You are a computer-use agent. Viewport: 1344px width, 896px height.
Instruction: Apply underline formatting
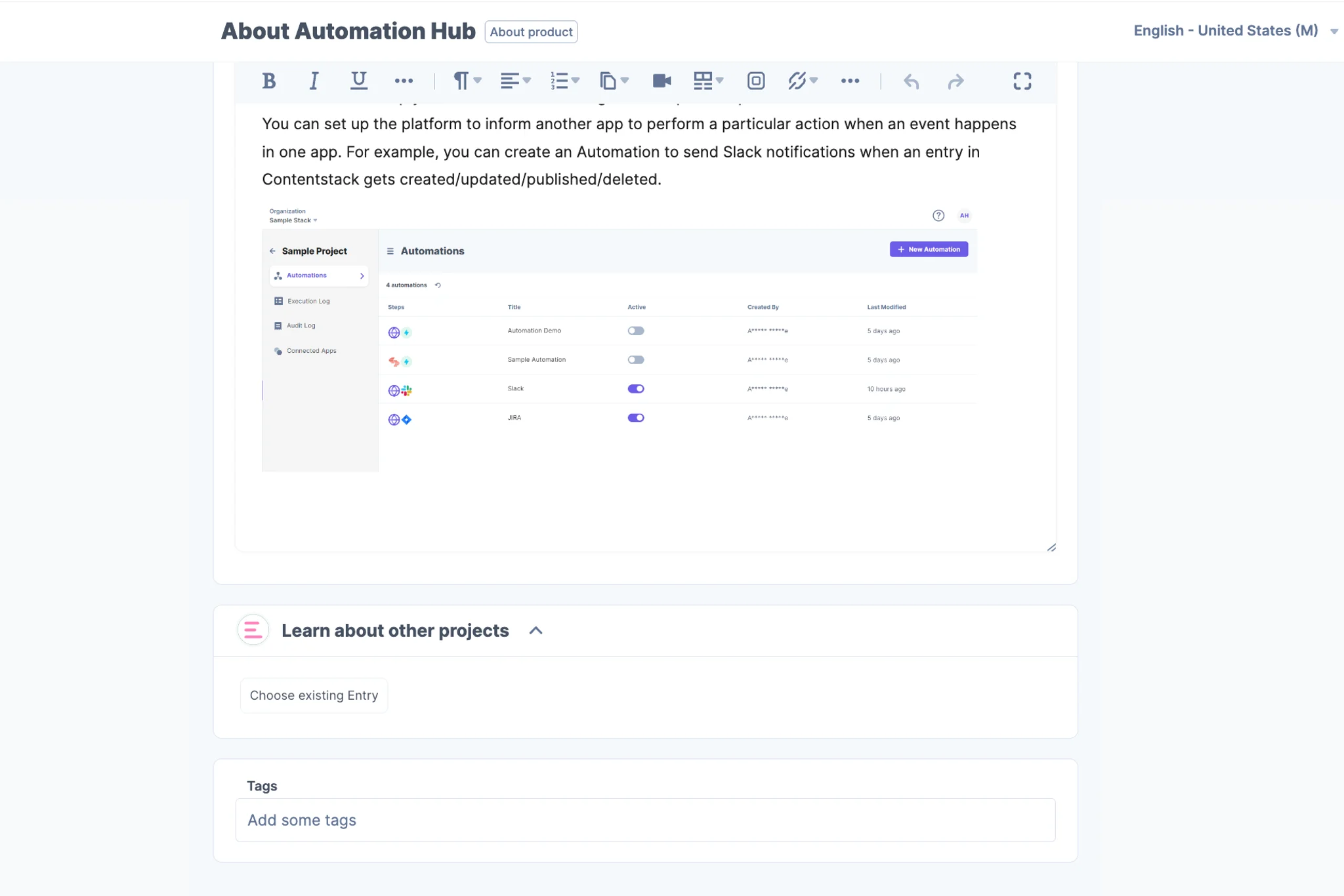click(x=358, y=81)
